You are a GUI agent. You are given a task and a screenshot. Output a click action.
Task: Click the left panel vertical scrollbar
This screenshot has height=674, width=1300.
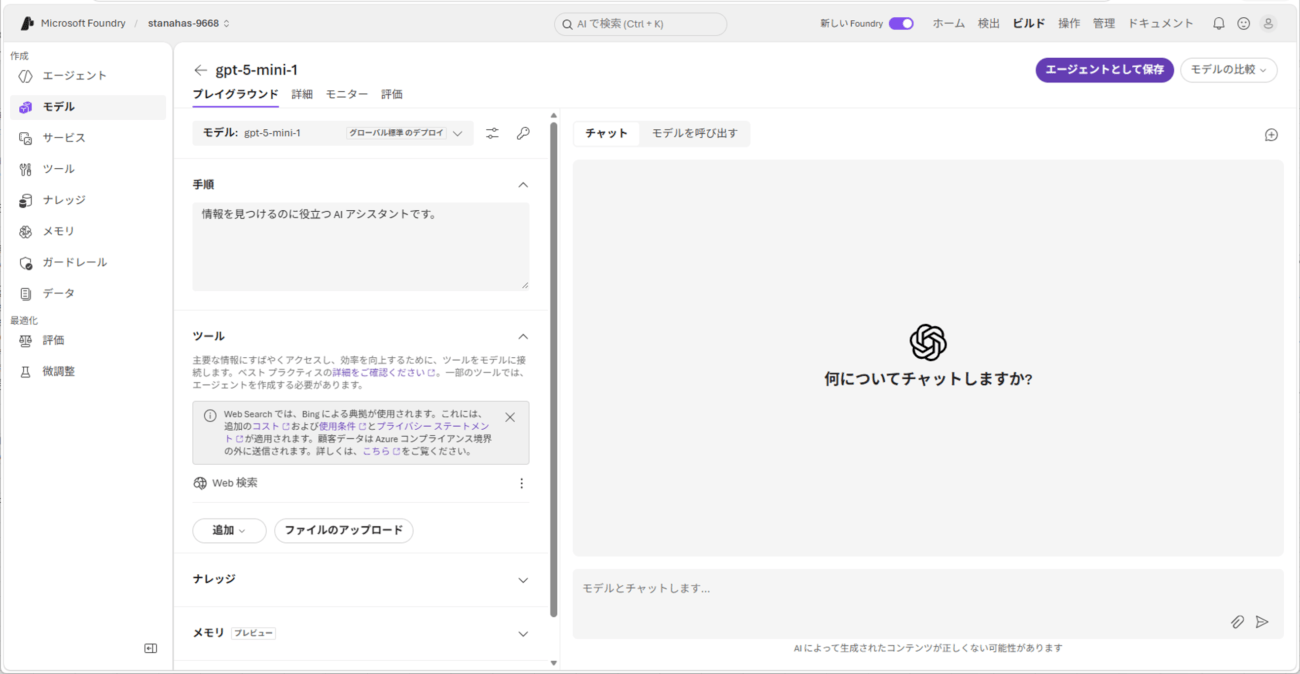tap(554, 370)
